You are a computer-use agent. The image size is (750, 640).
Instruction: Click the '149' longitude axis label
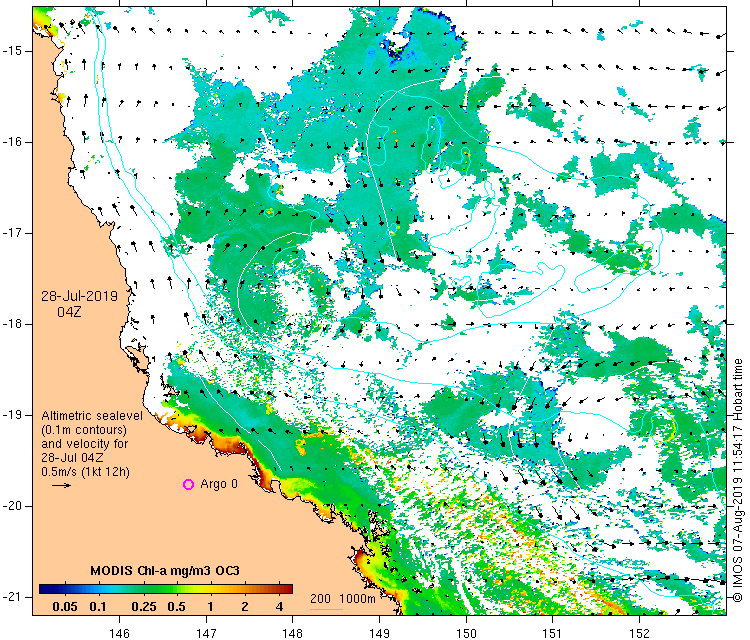point(379,634)
